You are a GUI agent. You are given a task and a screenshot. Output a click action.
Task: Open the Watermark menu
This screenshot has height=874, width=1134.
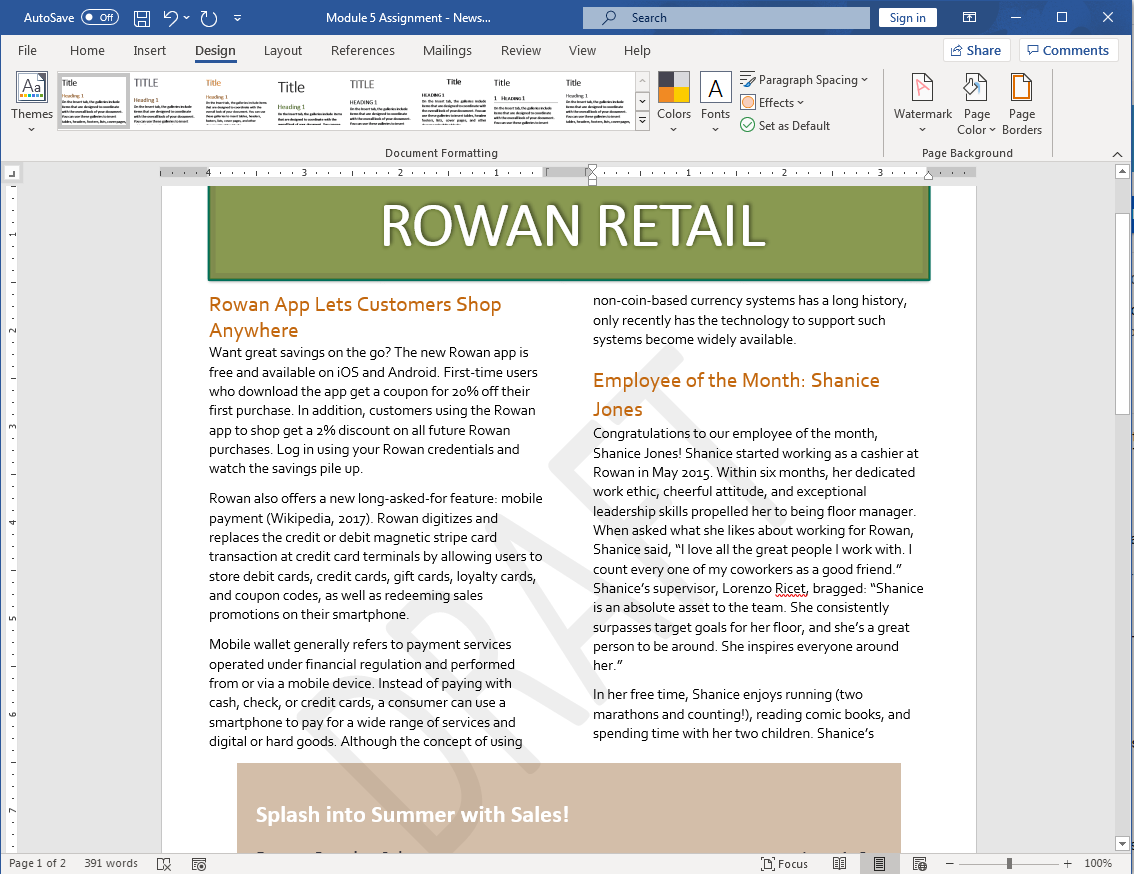[922, 103]
